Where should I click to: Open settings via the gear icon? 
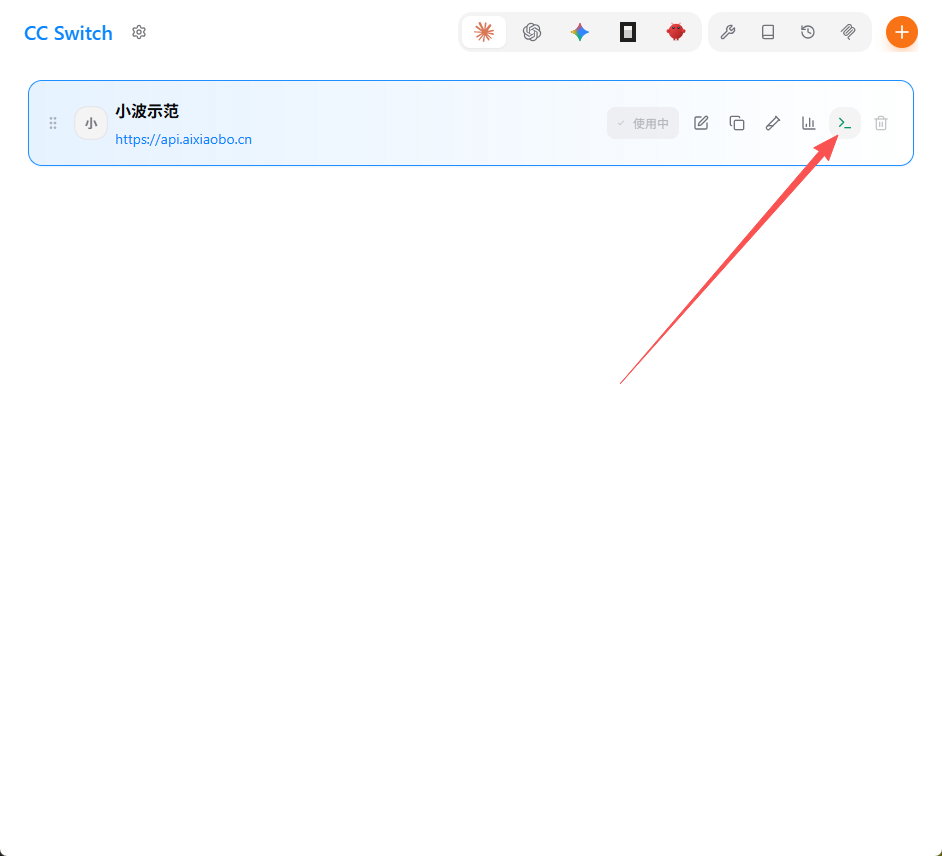point(139,32)
